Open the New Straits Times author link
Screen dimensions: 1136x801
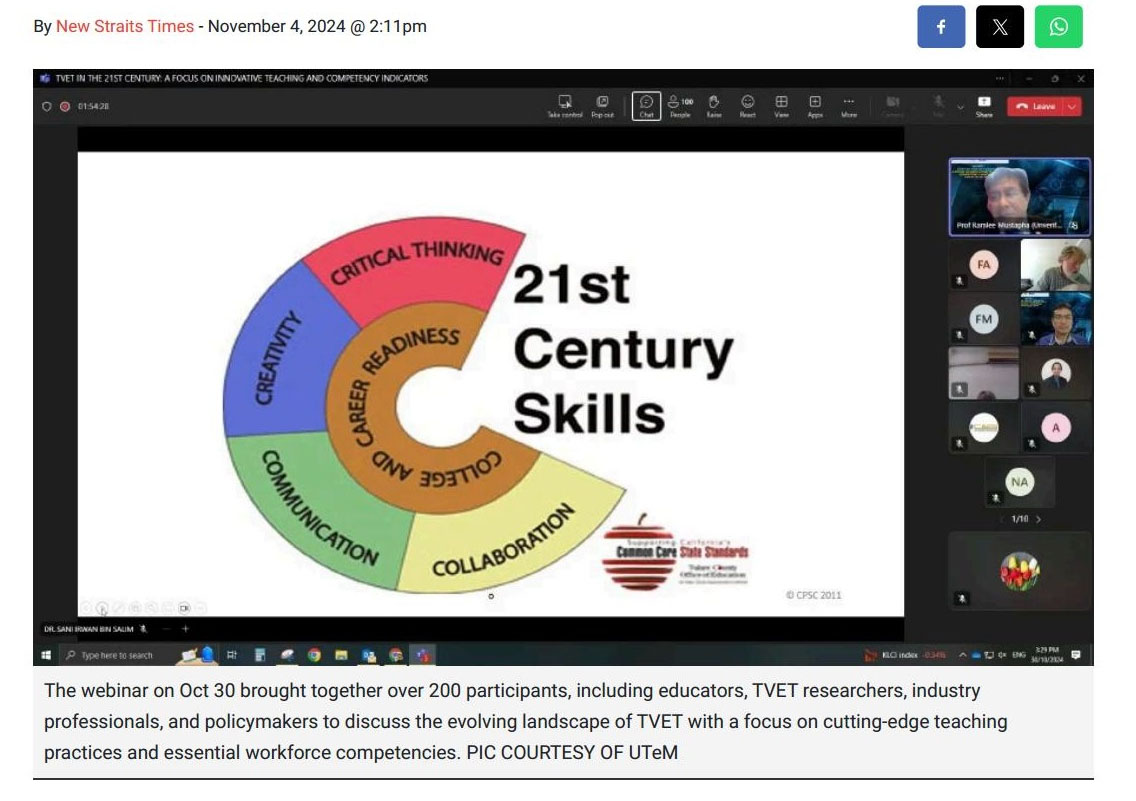[125, 27]
